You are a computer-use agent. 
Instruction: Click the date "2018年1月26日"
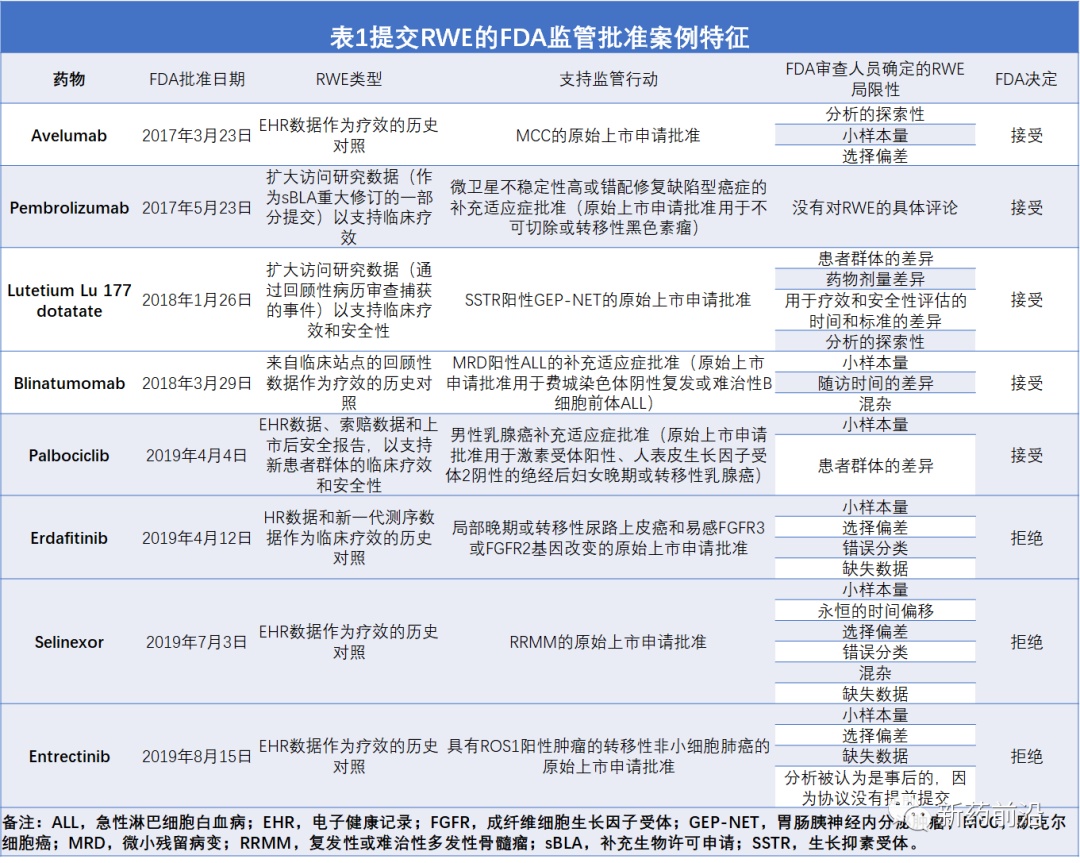click(197, 300)
